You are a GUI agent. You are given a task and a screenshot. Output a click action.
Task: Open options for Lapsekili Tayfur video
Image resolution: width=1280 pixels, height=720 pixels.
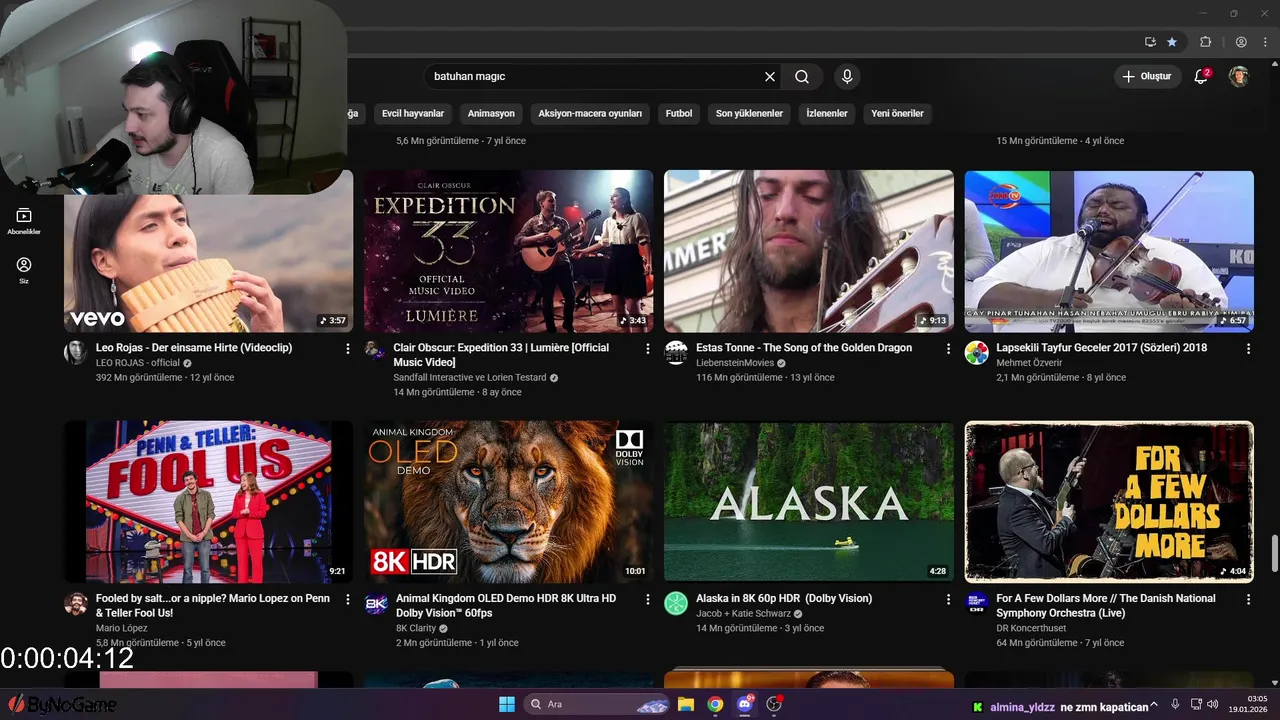tap(1248, 348)
